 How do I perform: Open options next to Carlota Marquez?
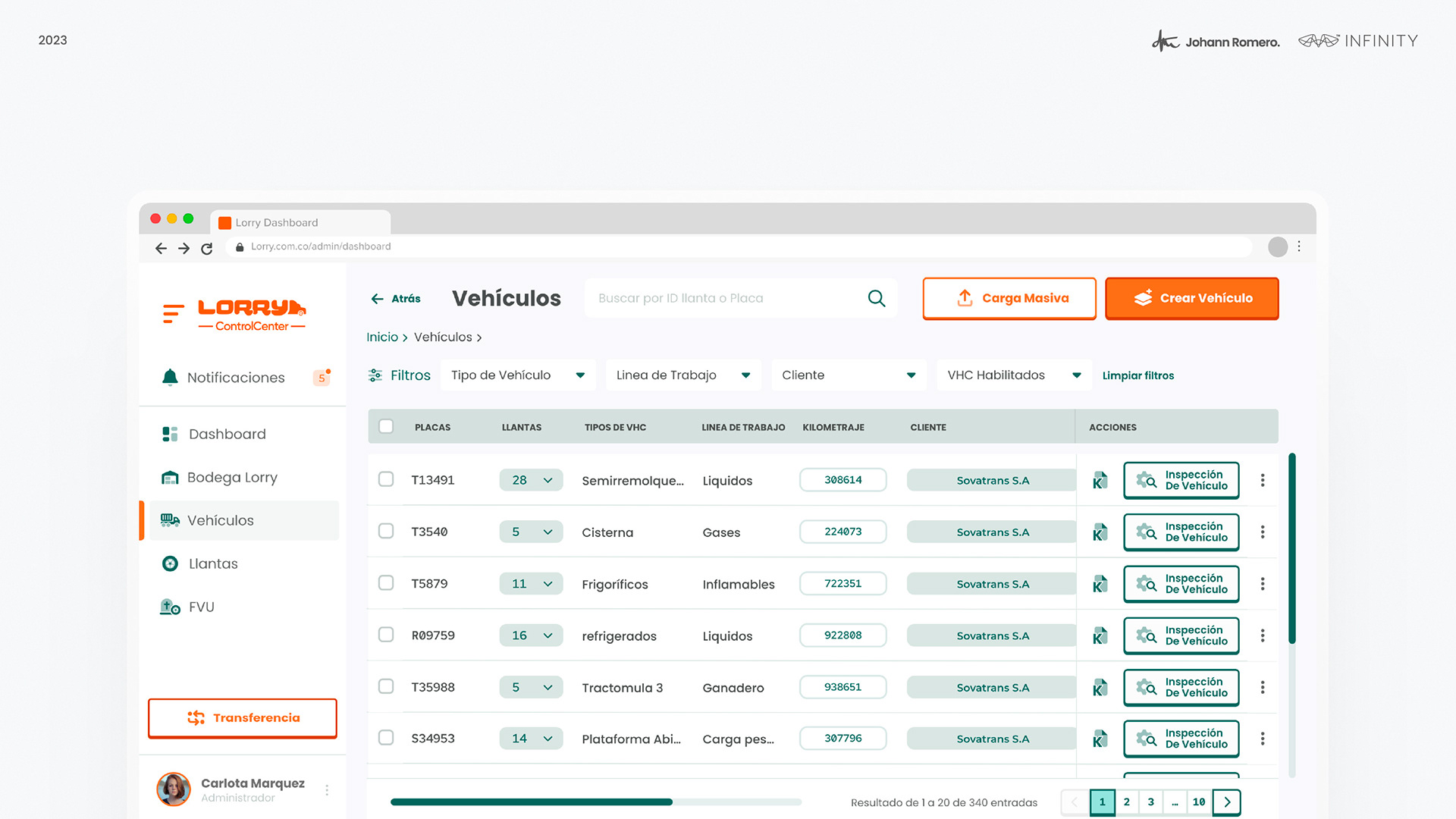pyautogui.click(x=327, y=790)
